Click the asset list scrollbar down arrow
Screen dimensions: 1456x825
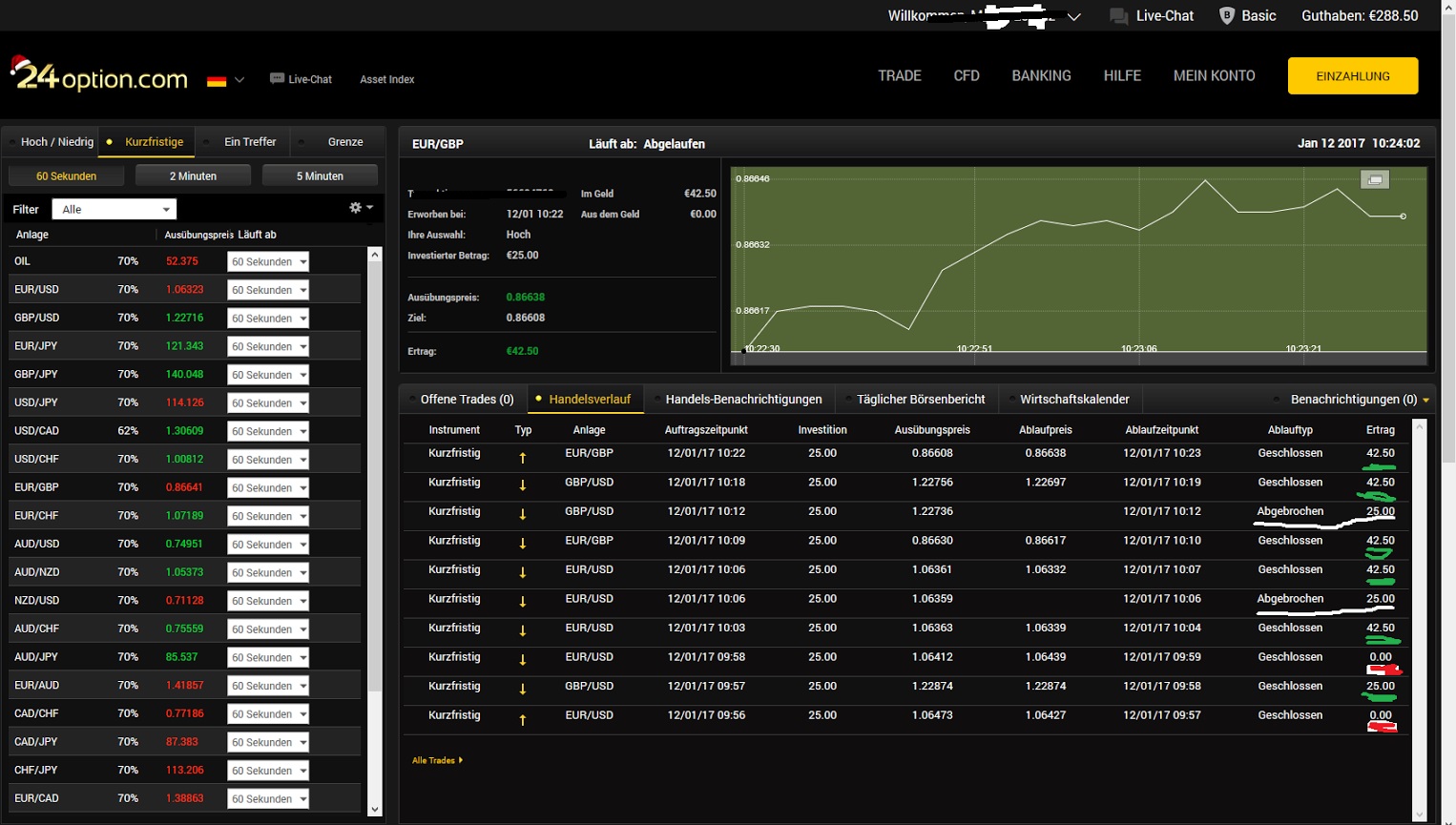(374, 810)
